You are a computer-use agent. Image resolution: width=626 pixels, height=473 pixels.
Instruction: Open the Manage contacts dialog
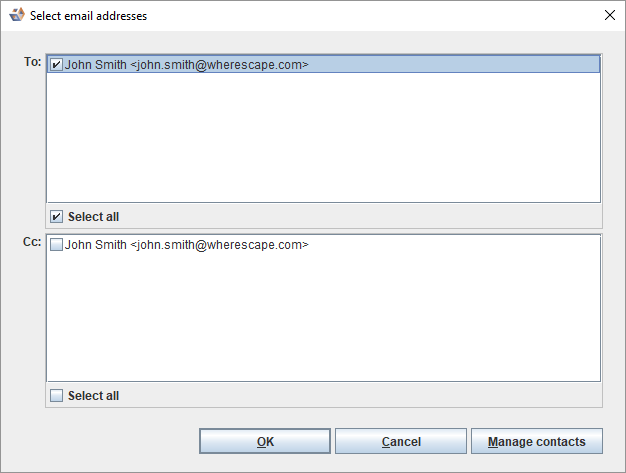[x=536, y=441]
